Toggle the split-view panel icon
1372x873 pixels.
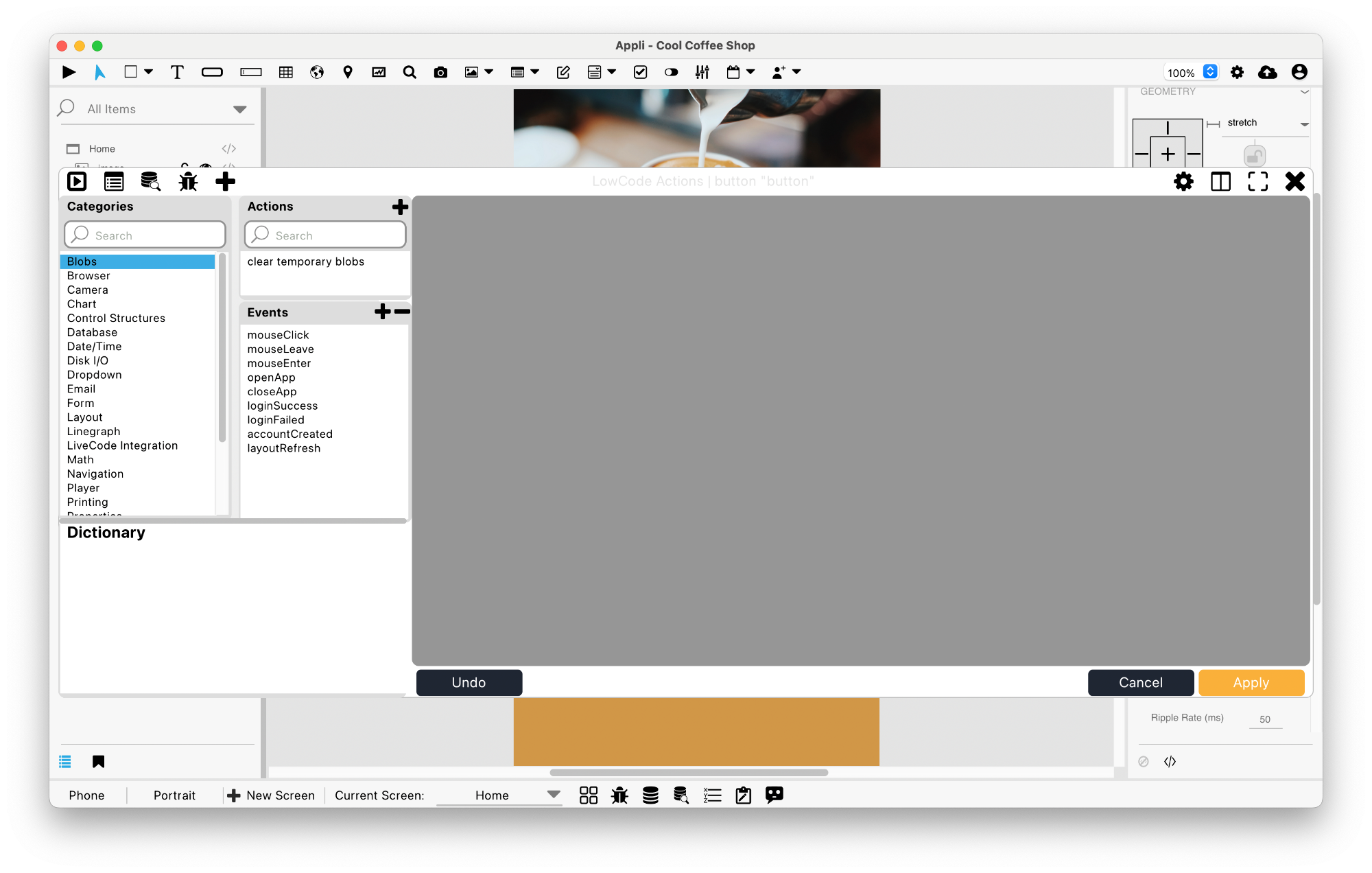pos(1221,181)
